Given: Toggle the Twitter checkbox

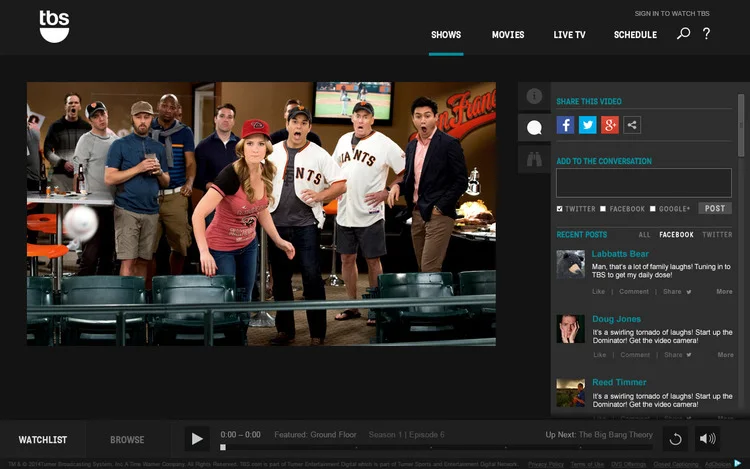Looking at the screenshot, I should coord(559,209).
